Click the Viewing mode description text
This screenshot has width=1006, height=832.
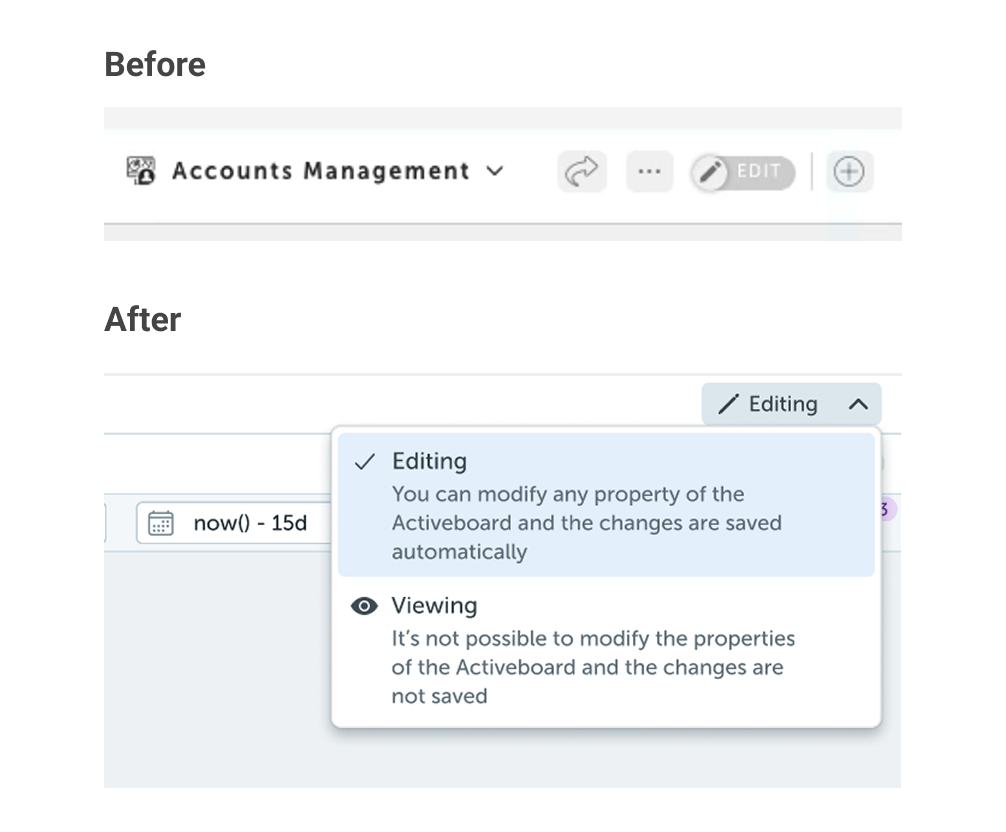(593, 667)
